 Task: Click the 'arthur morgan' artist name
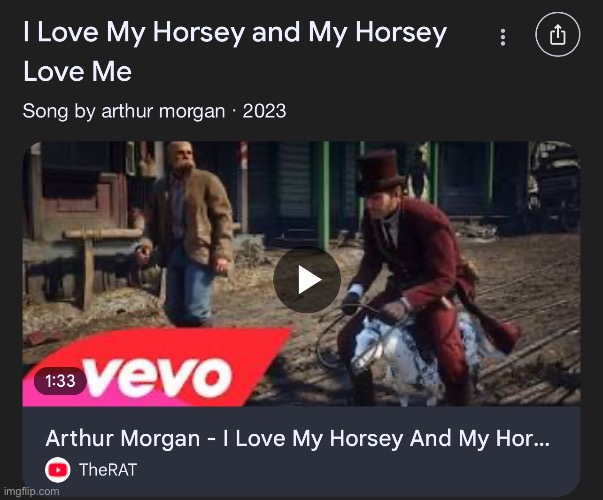click(x=163, y=112)
